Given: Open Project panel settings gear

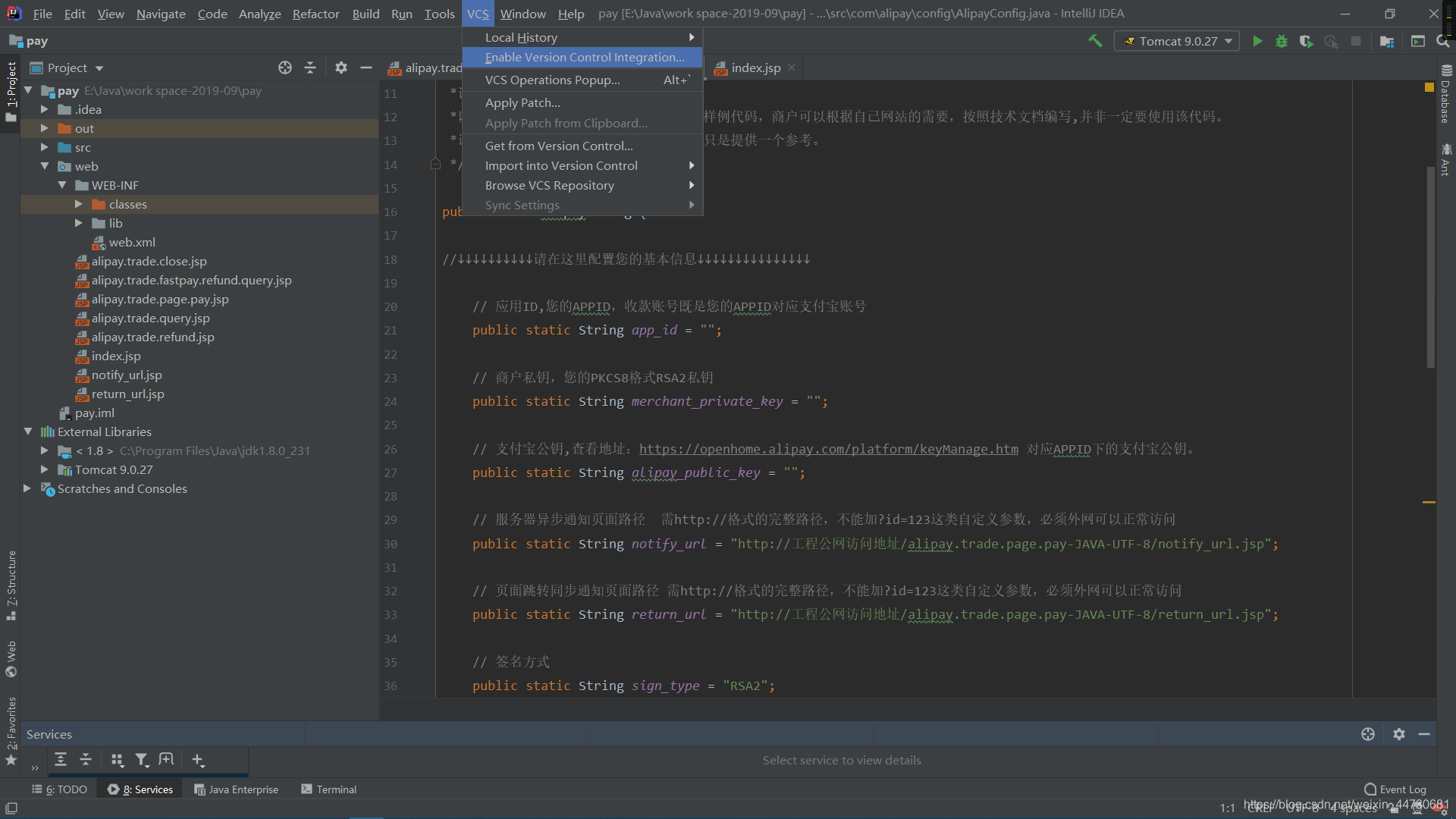Looking at the screenshot, I should [x=341, y=67].
